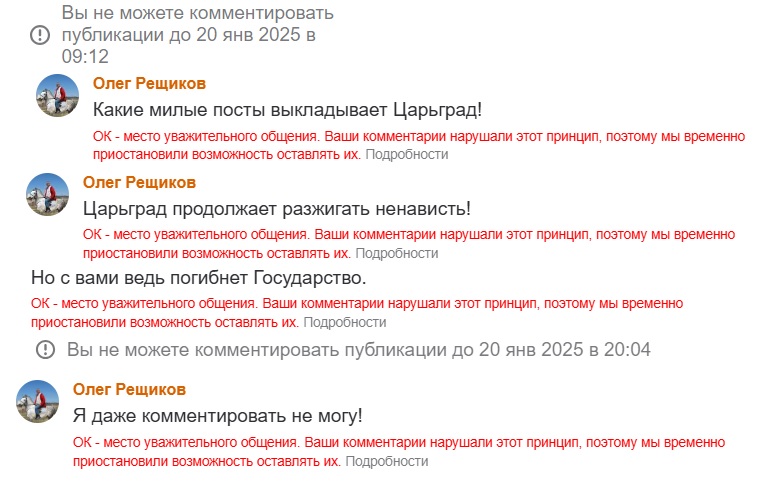The height and width of the screenshot is (481, 773).
Task: Click the exclamation icon beside the 09:12 notice
Action: tap(40, 35)
